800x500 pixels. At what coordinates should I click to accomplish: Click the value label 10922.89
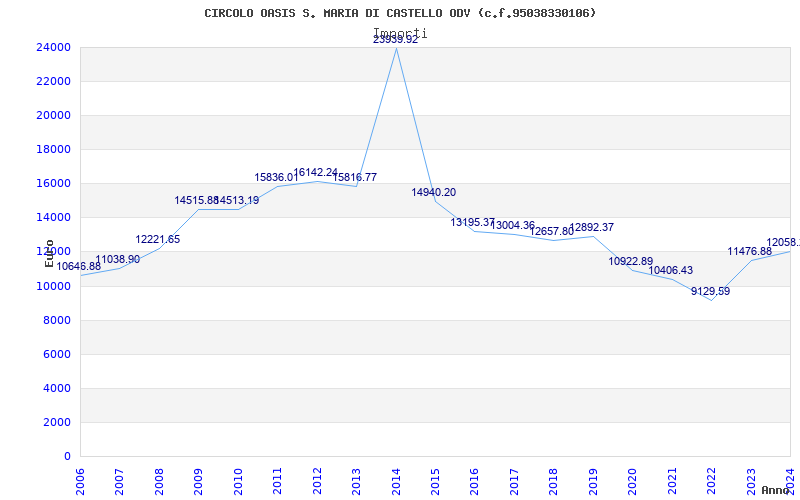pyautogui.click(x=631, y=261)
